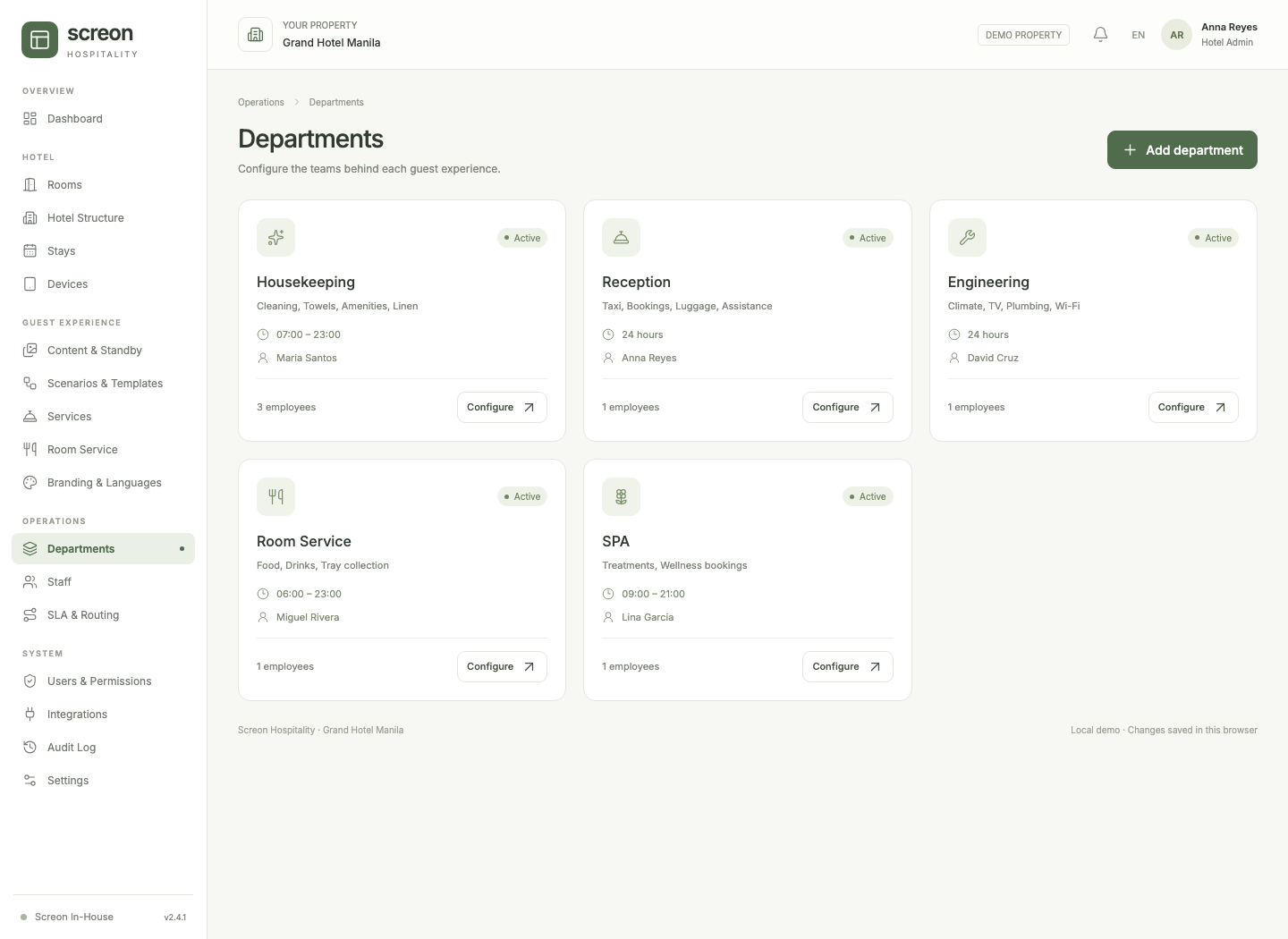The width and height of the screenshot is (1288, 939).
Task: Go to Scenarios & Templates
Action: tap(103, 384)
